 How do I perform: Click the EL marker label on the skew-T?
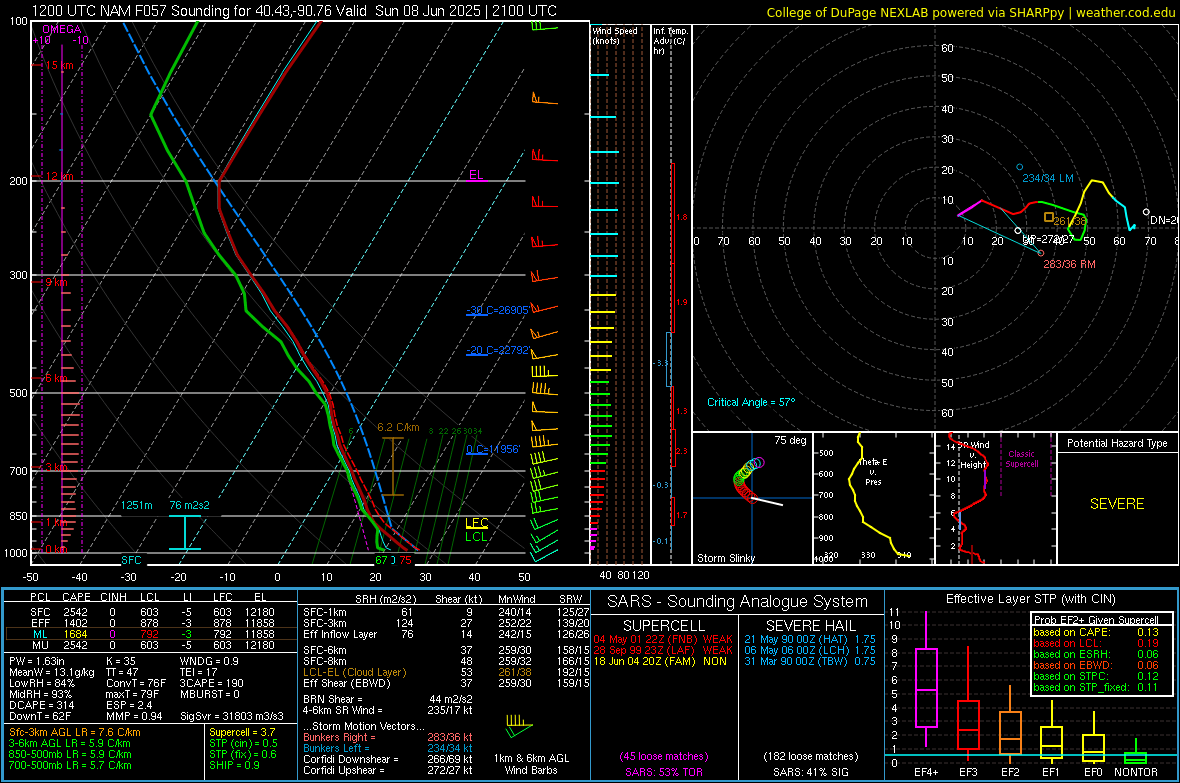[476, 175]
